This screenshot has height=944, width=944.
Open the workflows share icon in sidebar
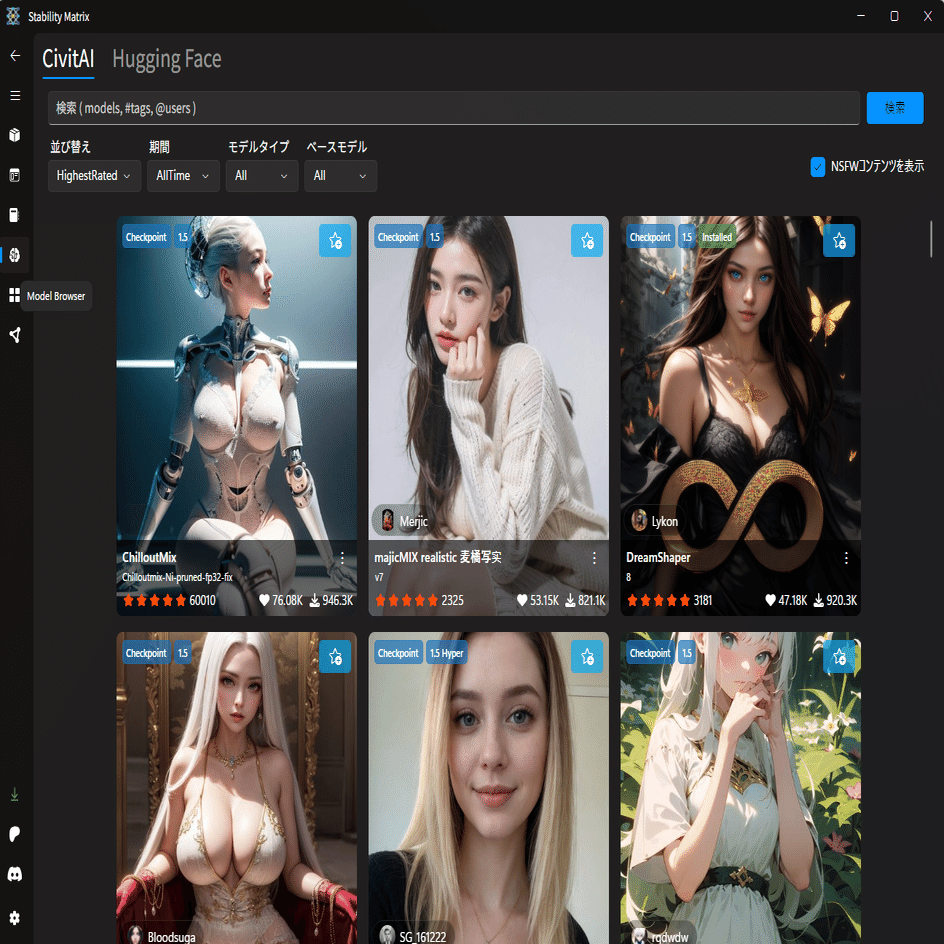coord(15,335)
